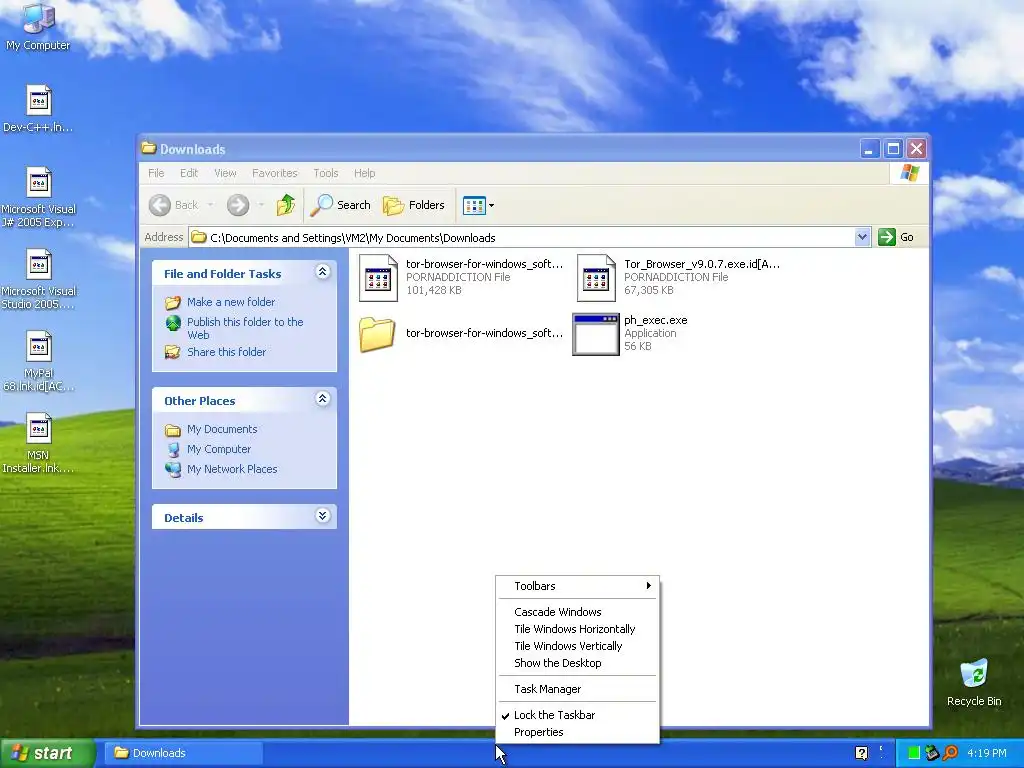Open the Forward button history dropdown
The height and width of the screenshot is (768, 1024).
261,205
